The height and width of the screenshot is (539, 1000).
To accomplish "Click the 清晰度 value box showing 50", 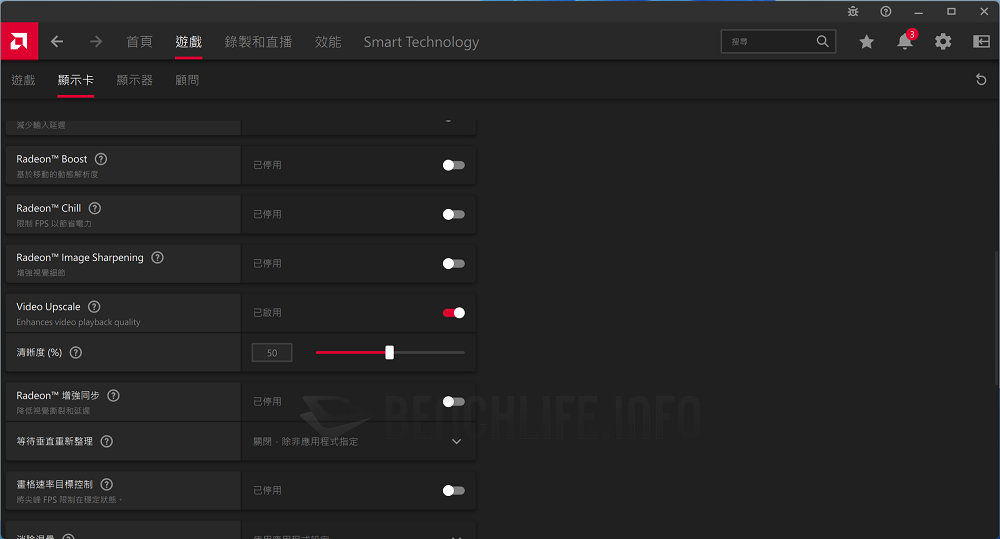I will coord(272,353).
